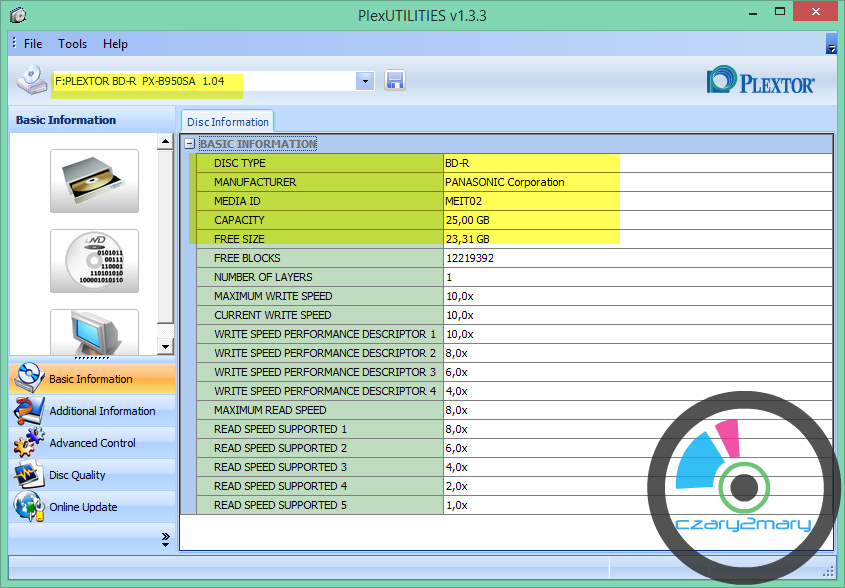This screenshot has width=845, height=588.
Task: Select the MEDIA ID row value MEIT02
Action: [x=464, y=201]
